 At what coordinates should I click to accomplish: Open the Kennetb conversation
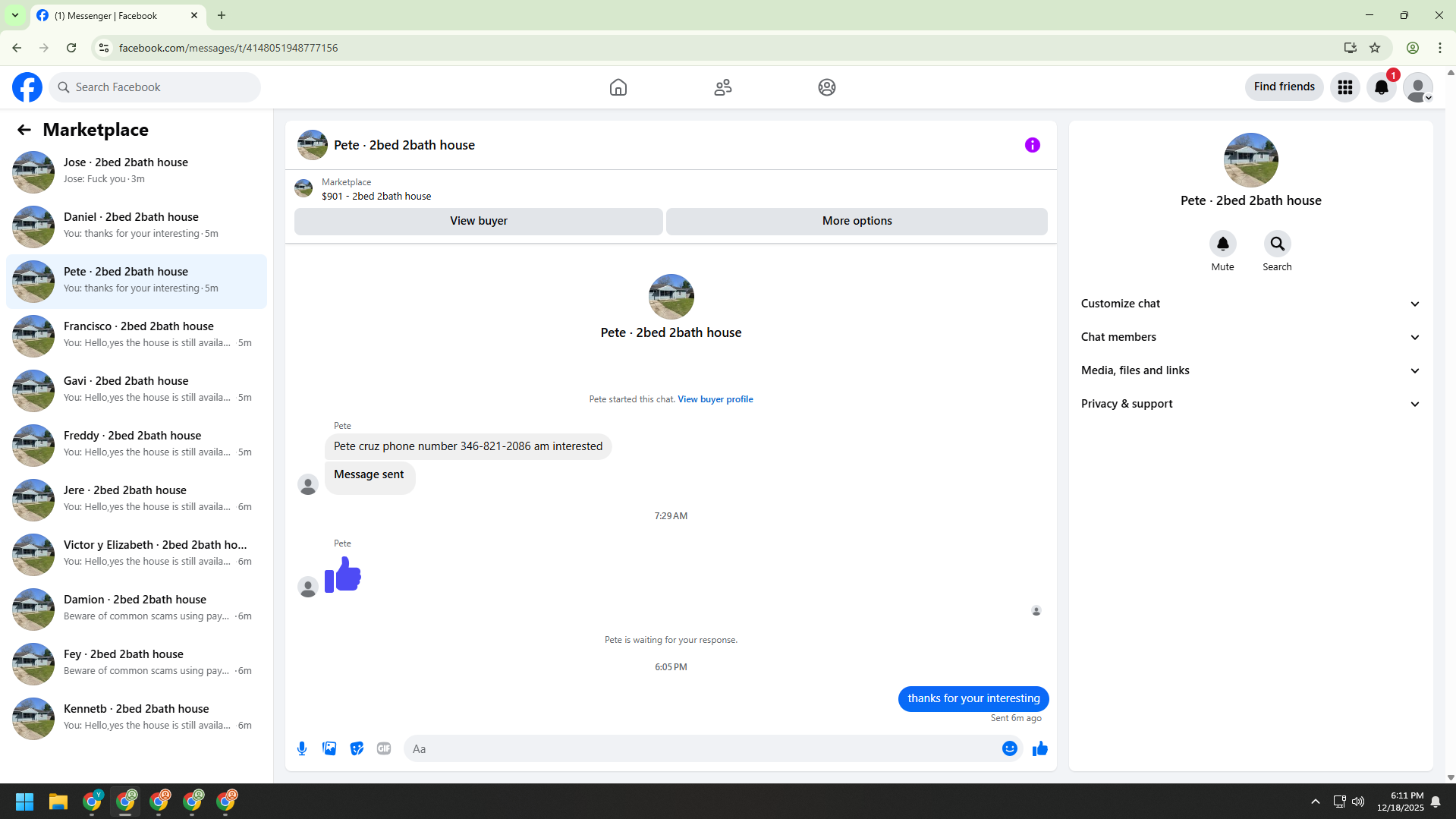(x=137, y=718)
